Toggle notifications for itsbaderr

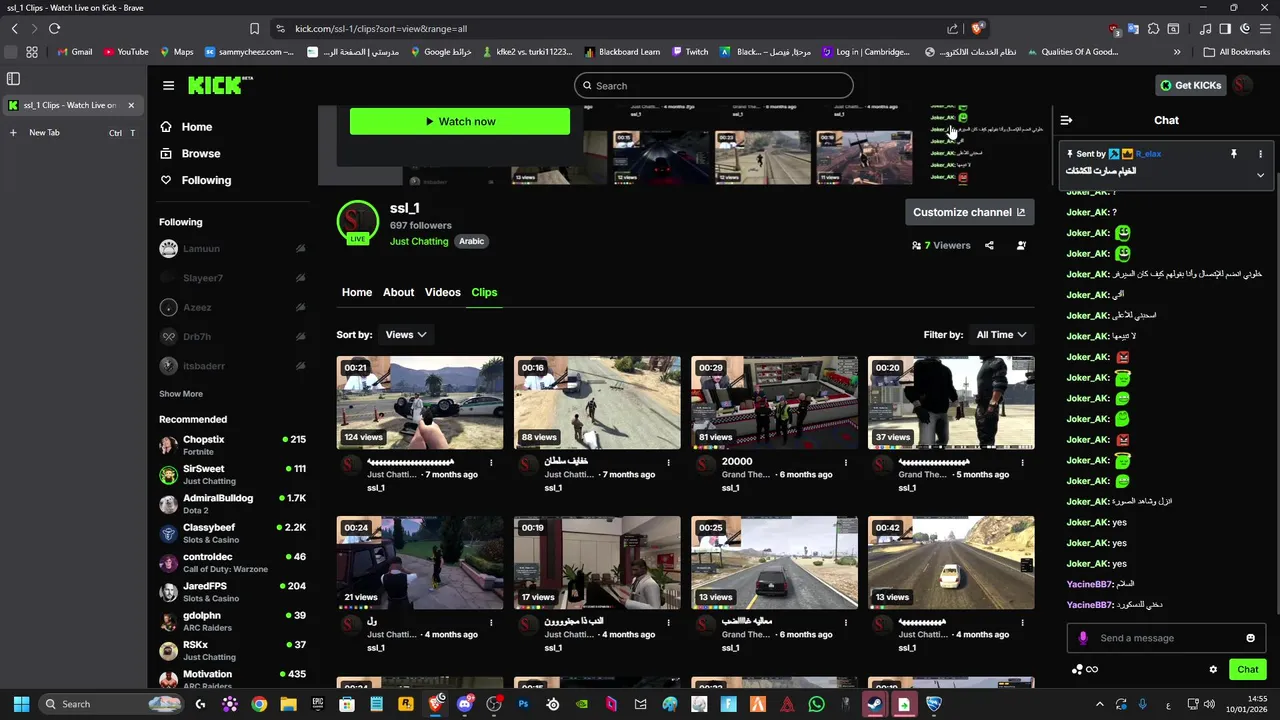click(x=300, y=366)
